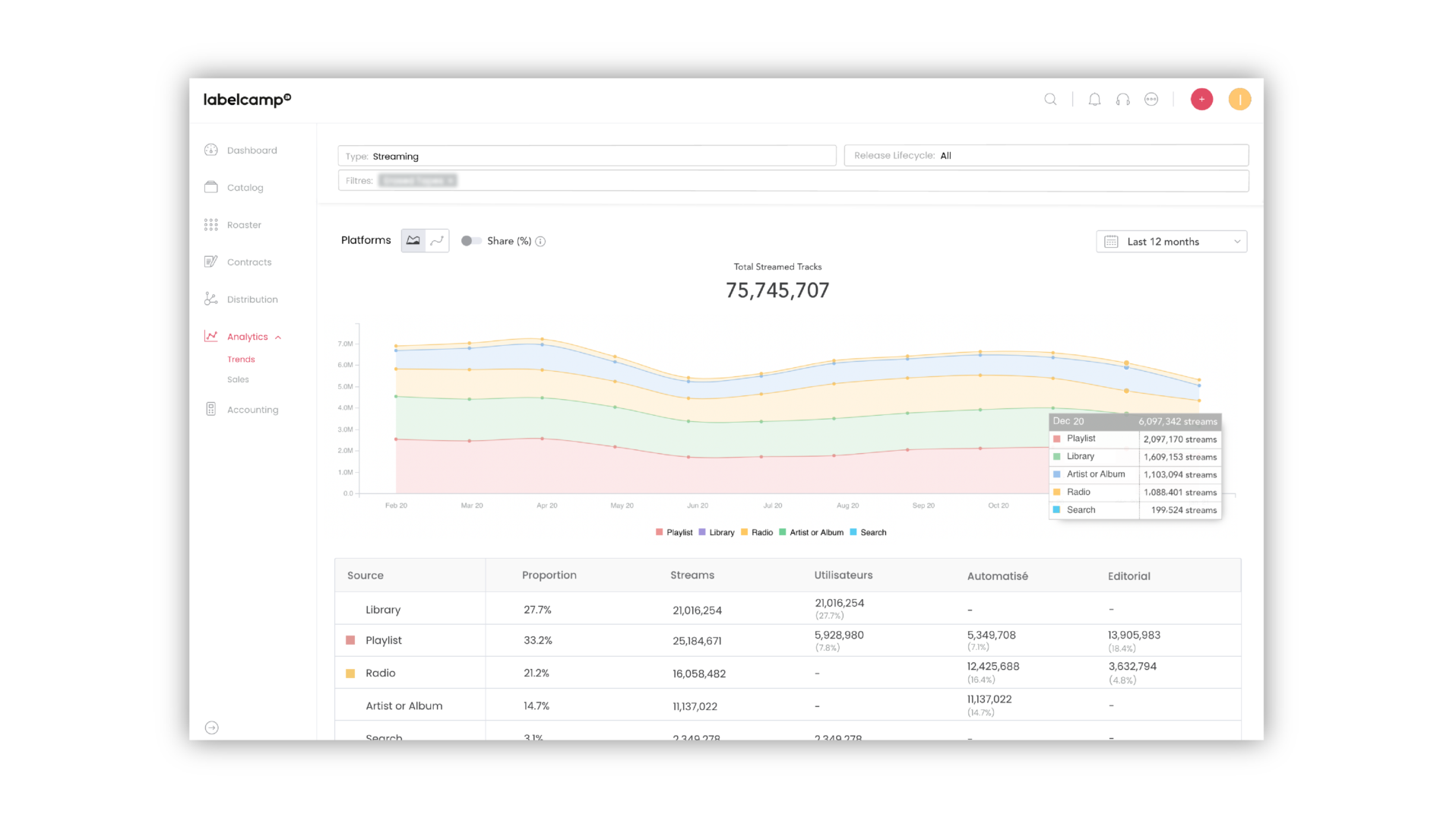Screen dimensions: 1456x821
Task: Go to Sales under Analytics
Action: 238,379
